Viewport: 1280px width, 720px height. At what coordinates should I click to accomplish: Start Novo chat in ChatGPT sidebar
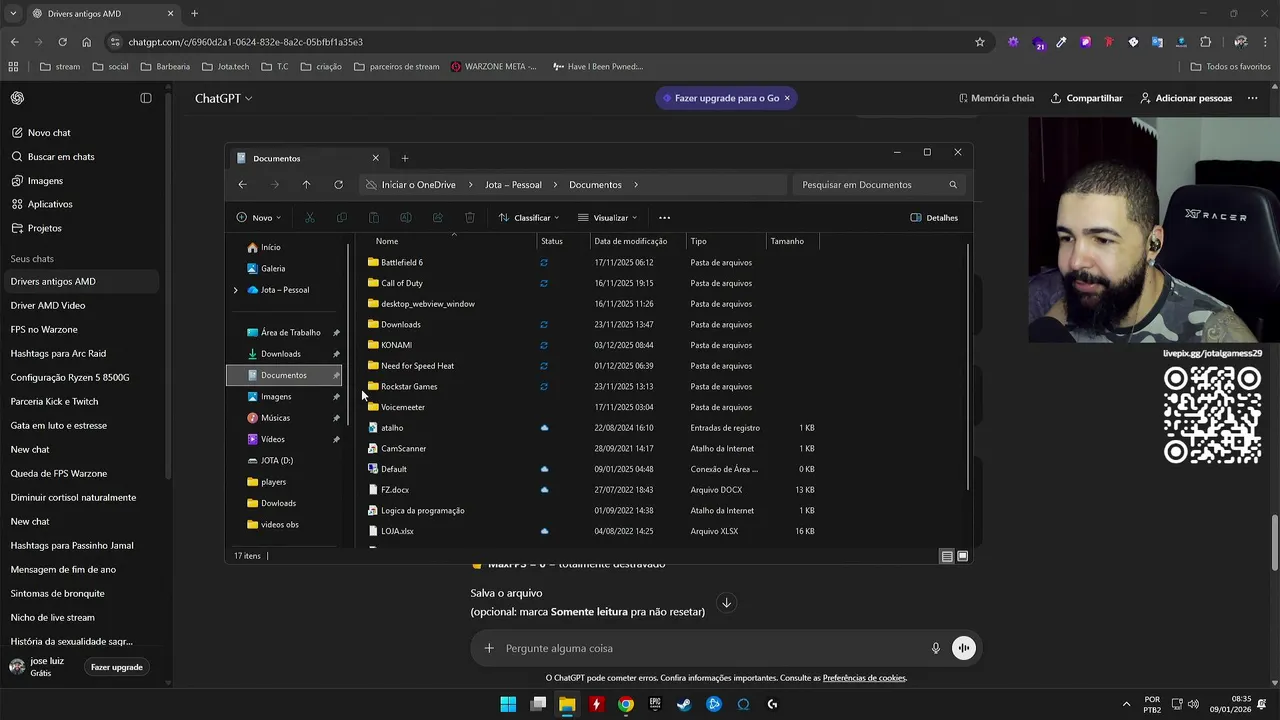tap(41, 133)
